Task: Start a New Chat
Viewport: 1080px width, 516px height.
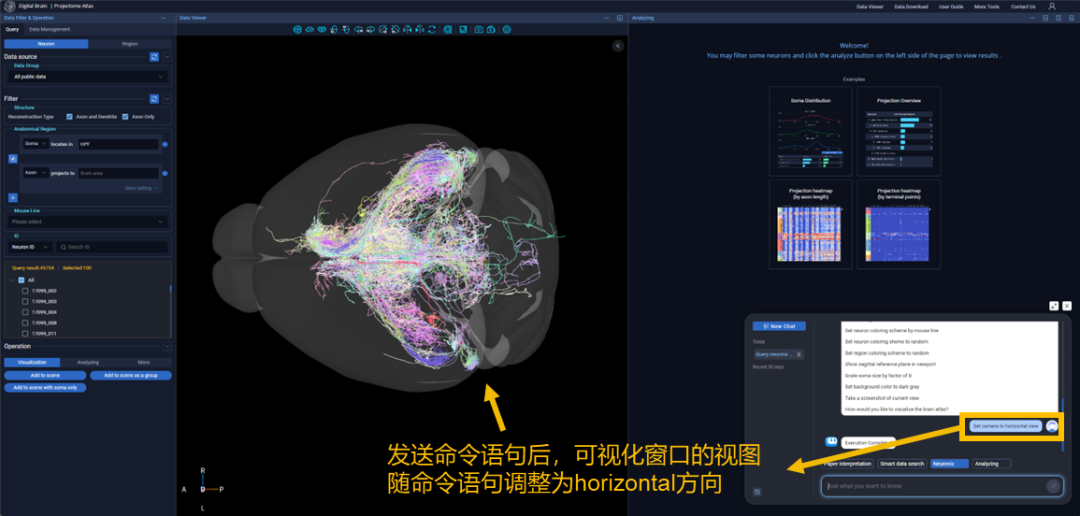Action: 778,326
